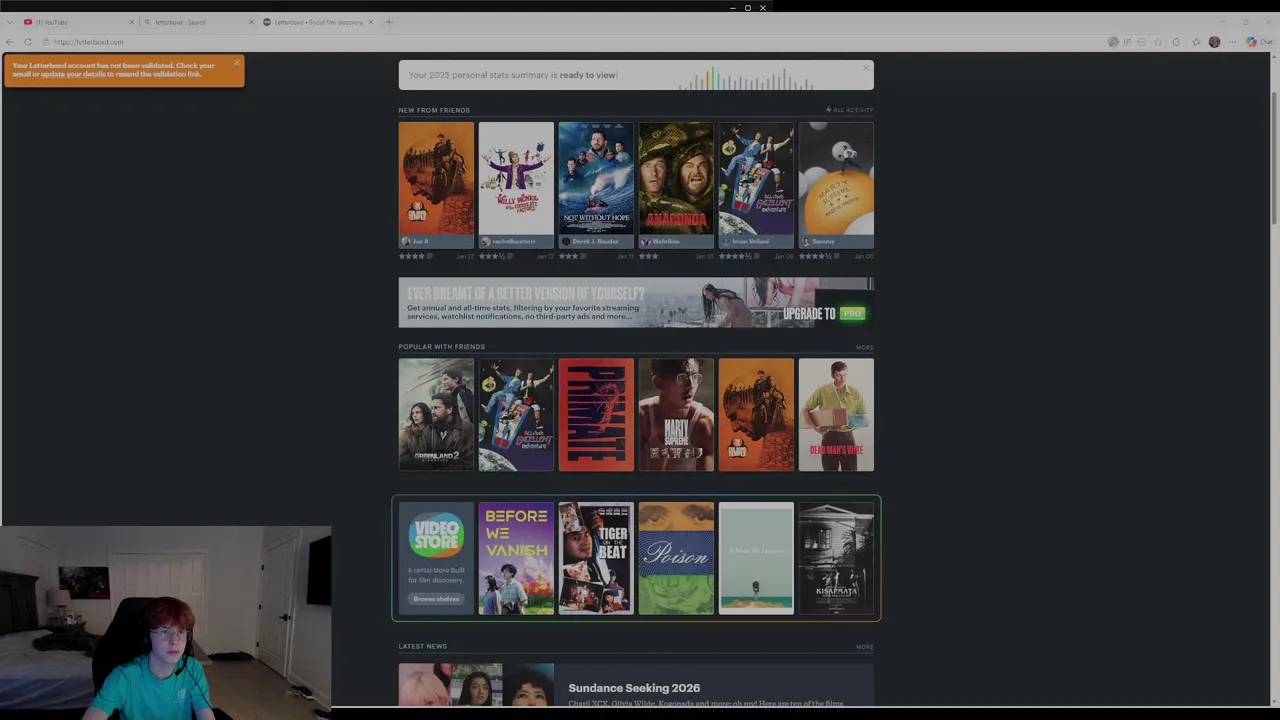The image size is (1280, 720).
Task: Open the browser profile avatar
Action: tap(1214, 42)
